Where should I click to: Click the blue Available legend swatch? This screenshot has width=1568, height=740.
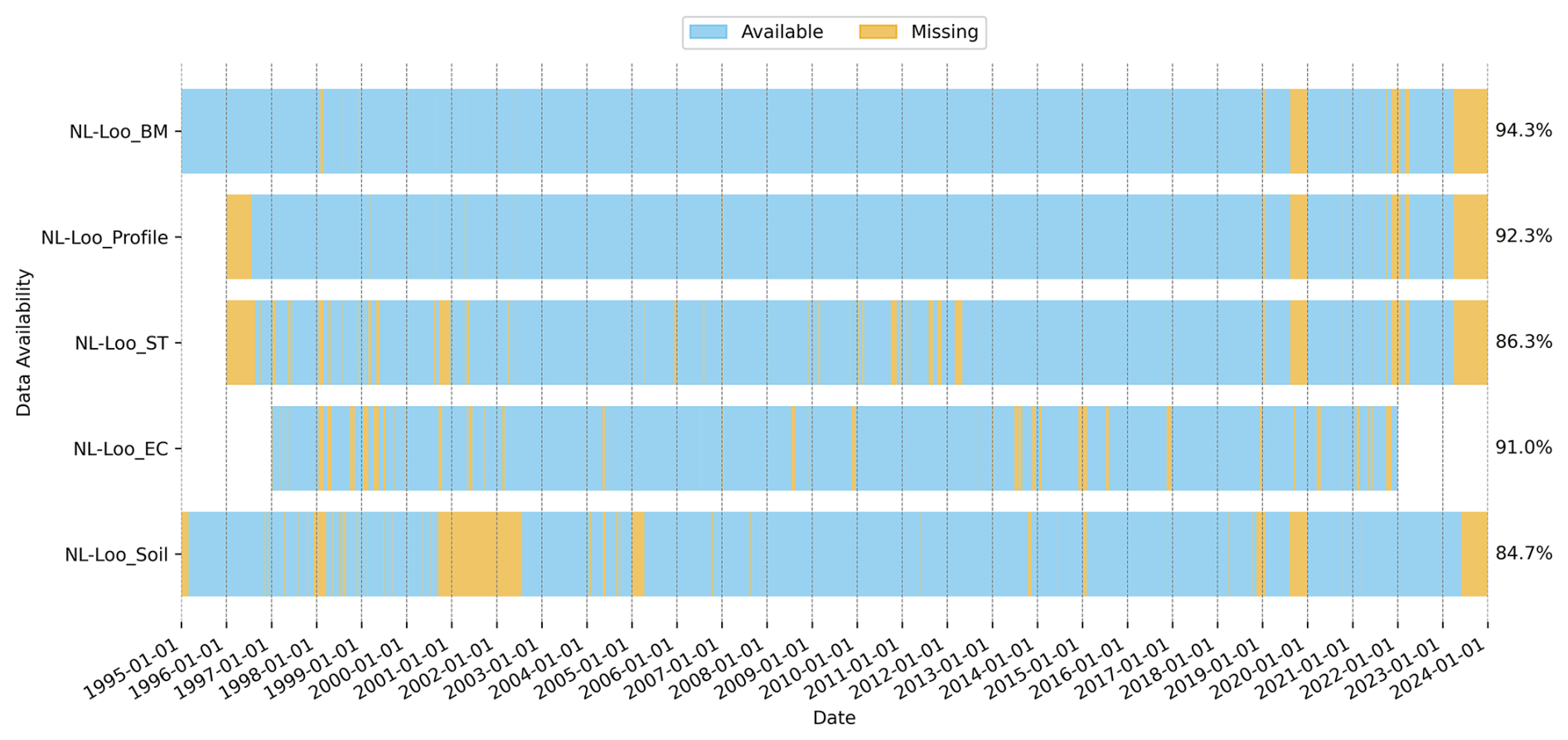click(708, 32)
